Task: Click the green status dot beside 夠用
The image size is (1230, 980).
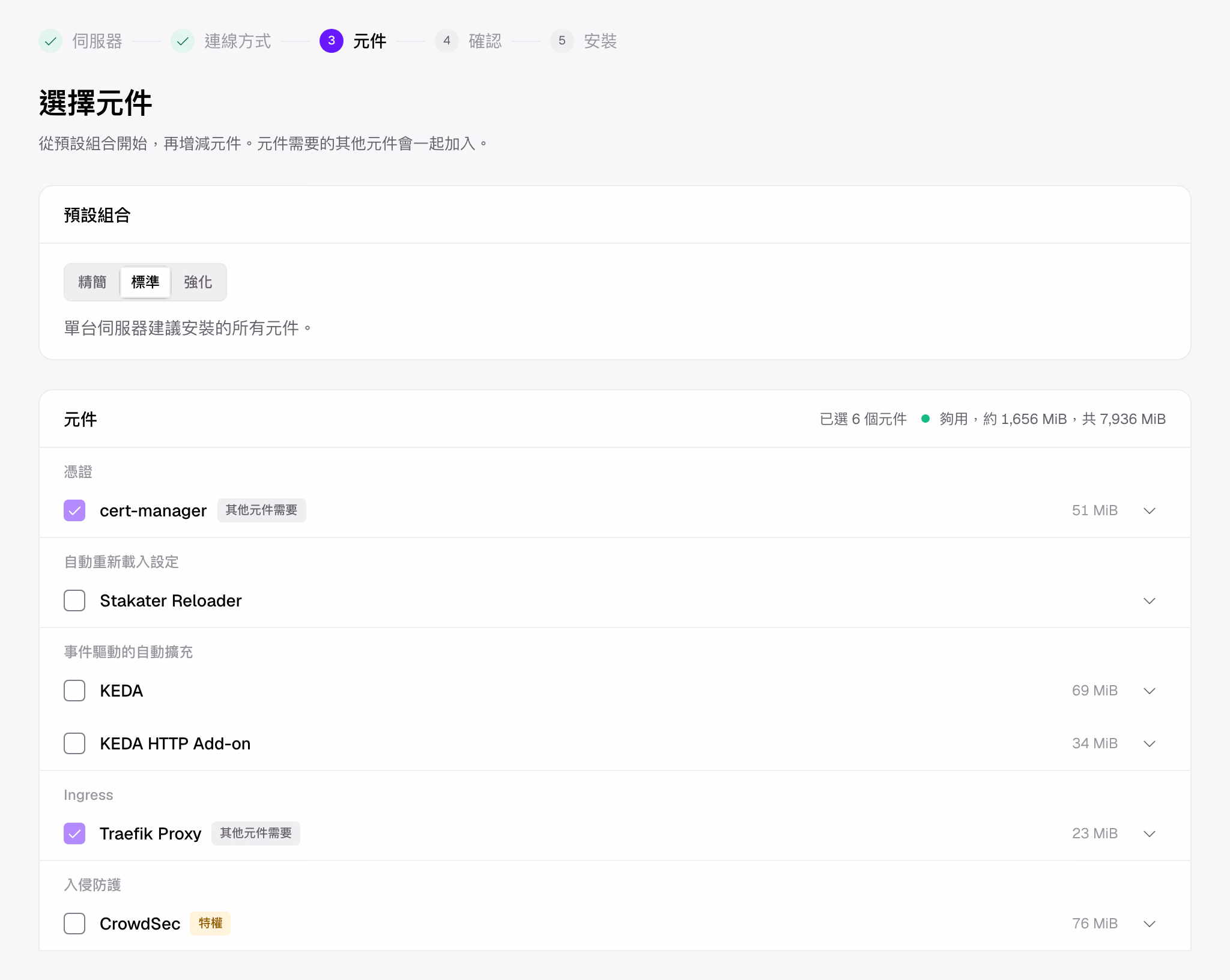Action: click(x=926, y=419)
